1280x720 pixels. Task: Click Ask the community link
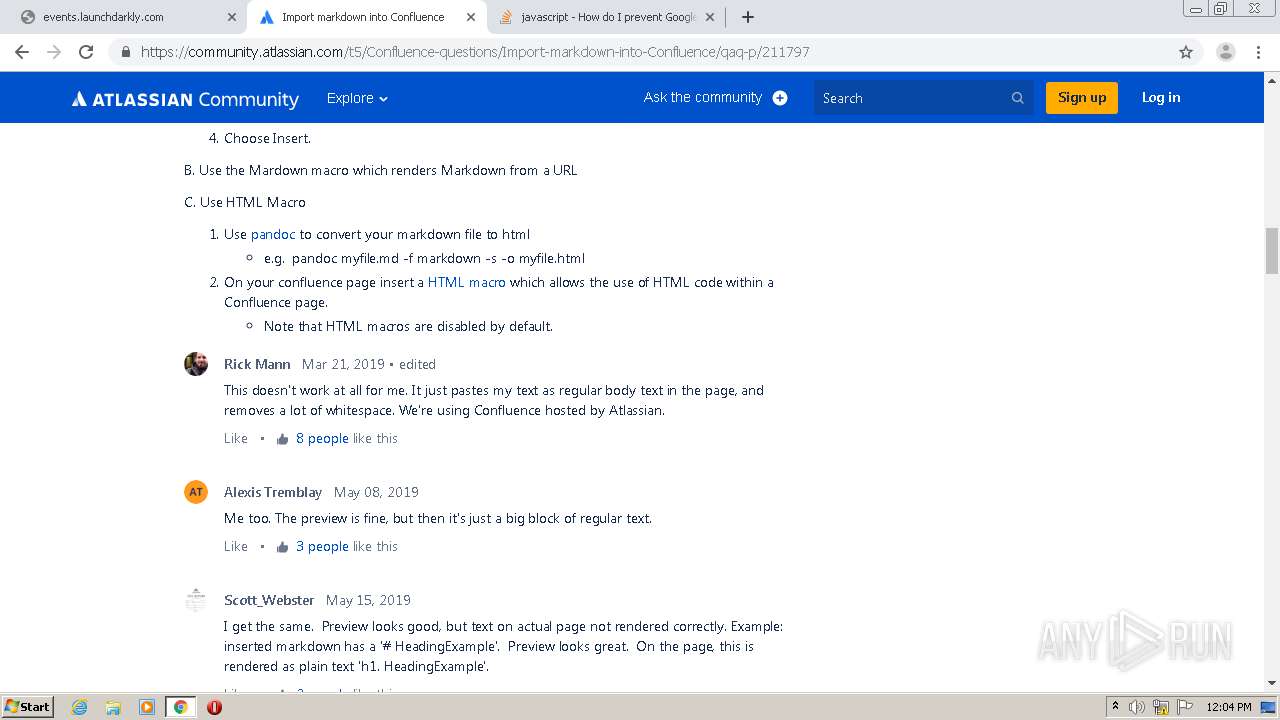coord(703,97)
